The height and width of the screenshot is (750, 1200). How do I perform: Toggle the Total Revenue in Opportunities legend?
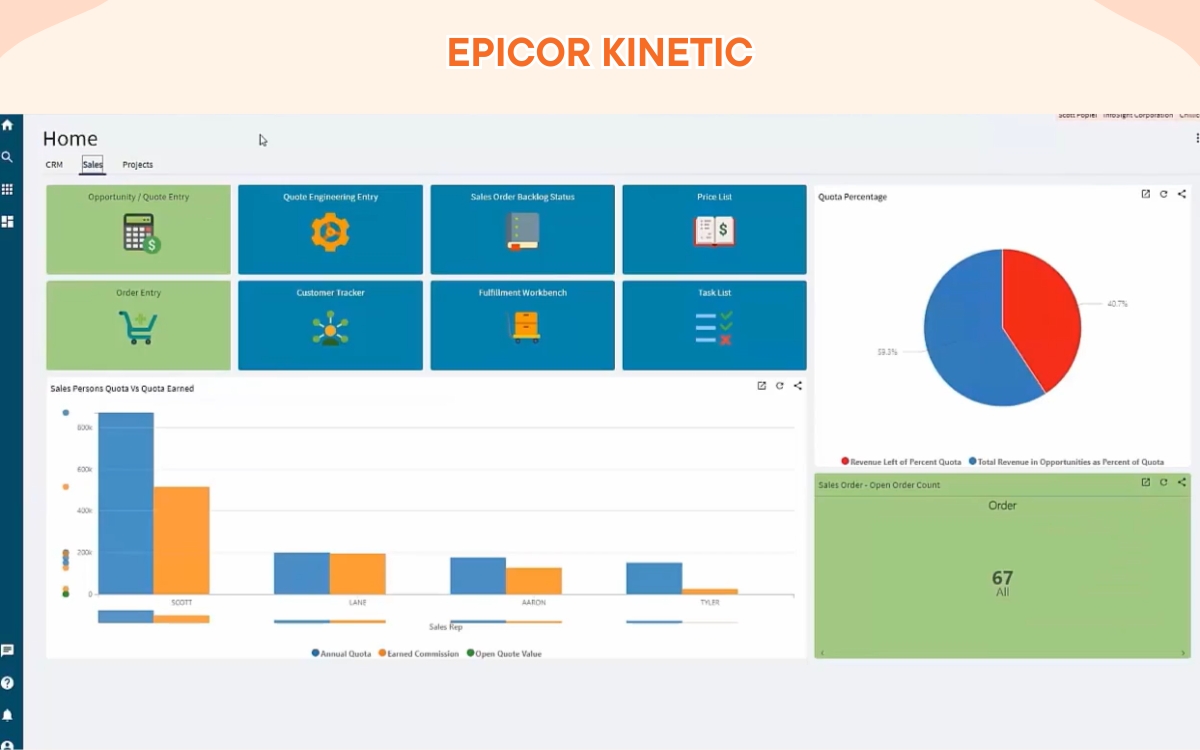tap(1066, 461)
